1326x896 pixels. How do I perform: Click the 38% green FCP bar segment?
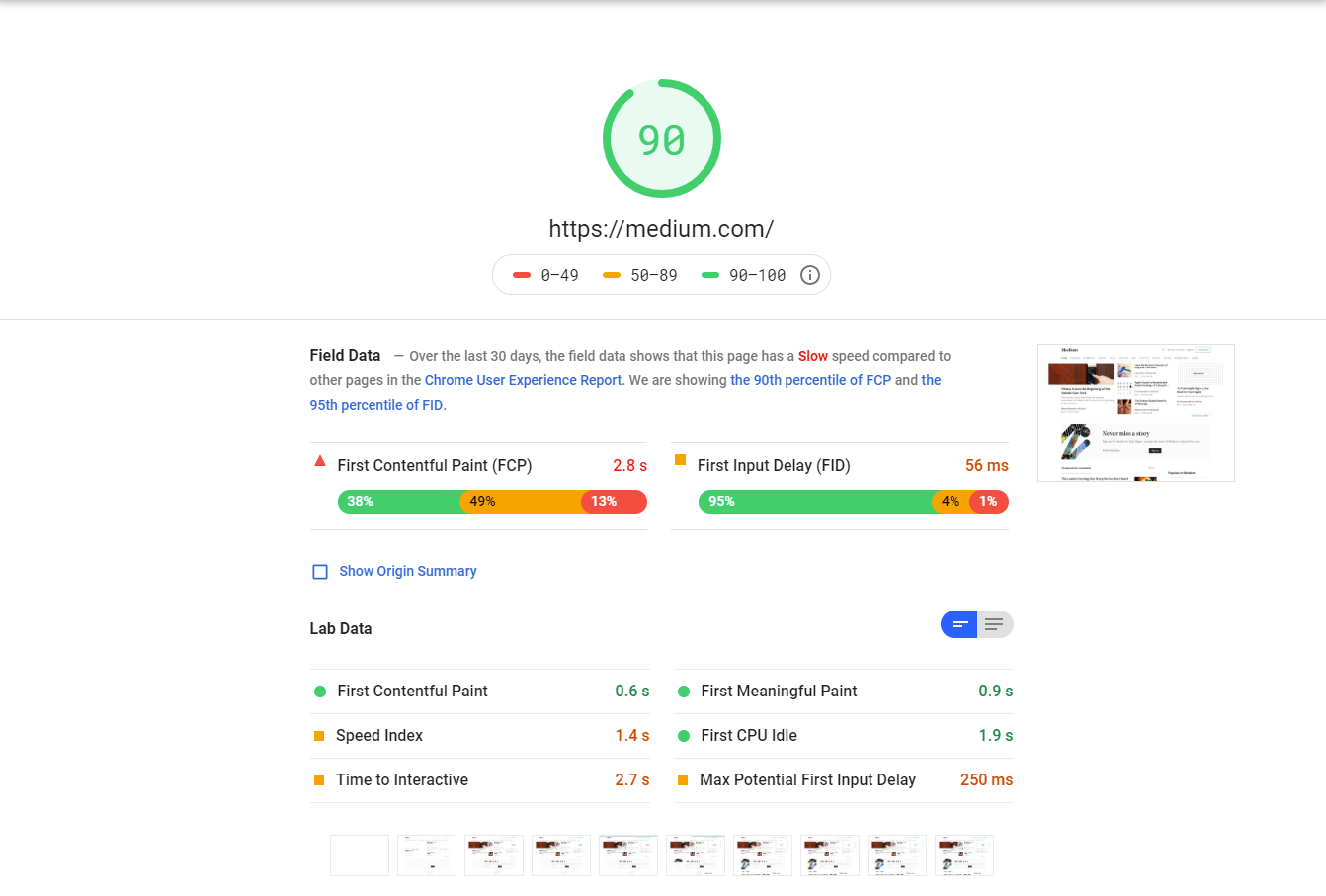pos(399,502)
